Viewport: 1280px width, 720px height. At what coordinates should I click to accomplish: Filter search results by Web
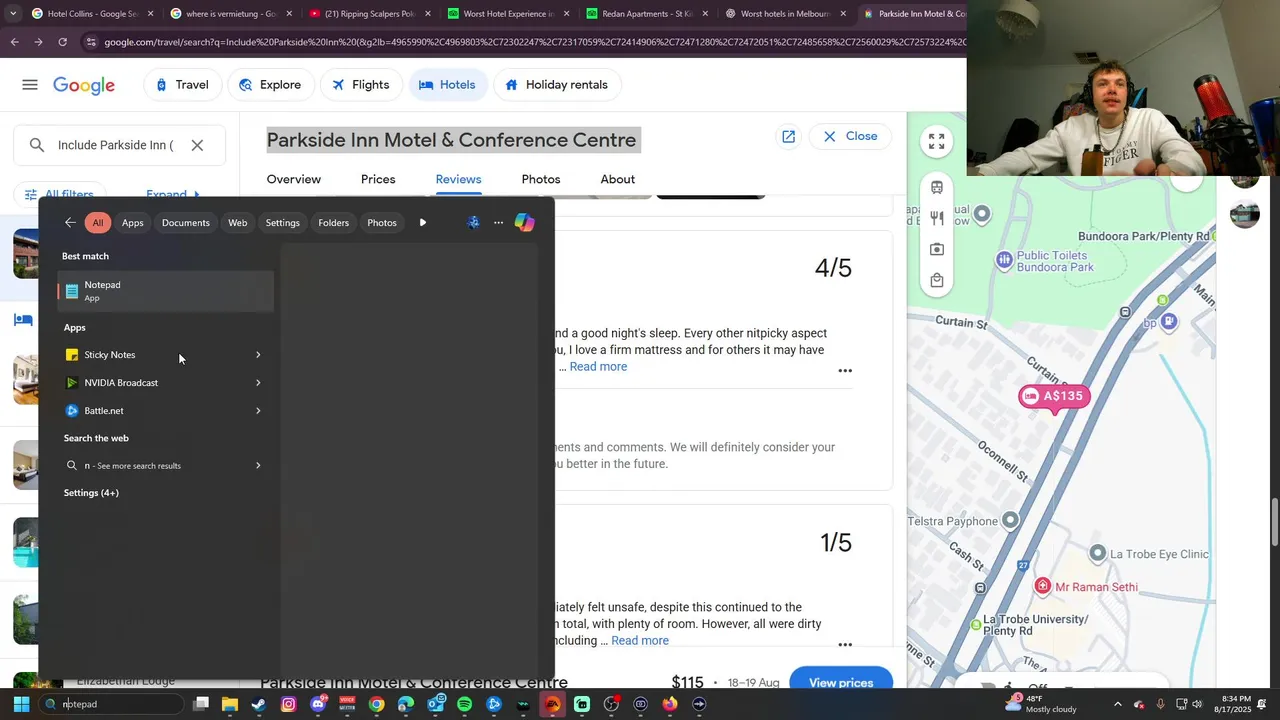pyautogui.click(x=237, y=223)
